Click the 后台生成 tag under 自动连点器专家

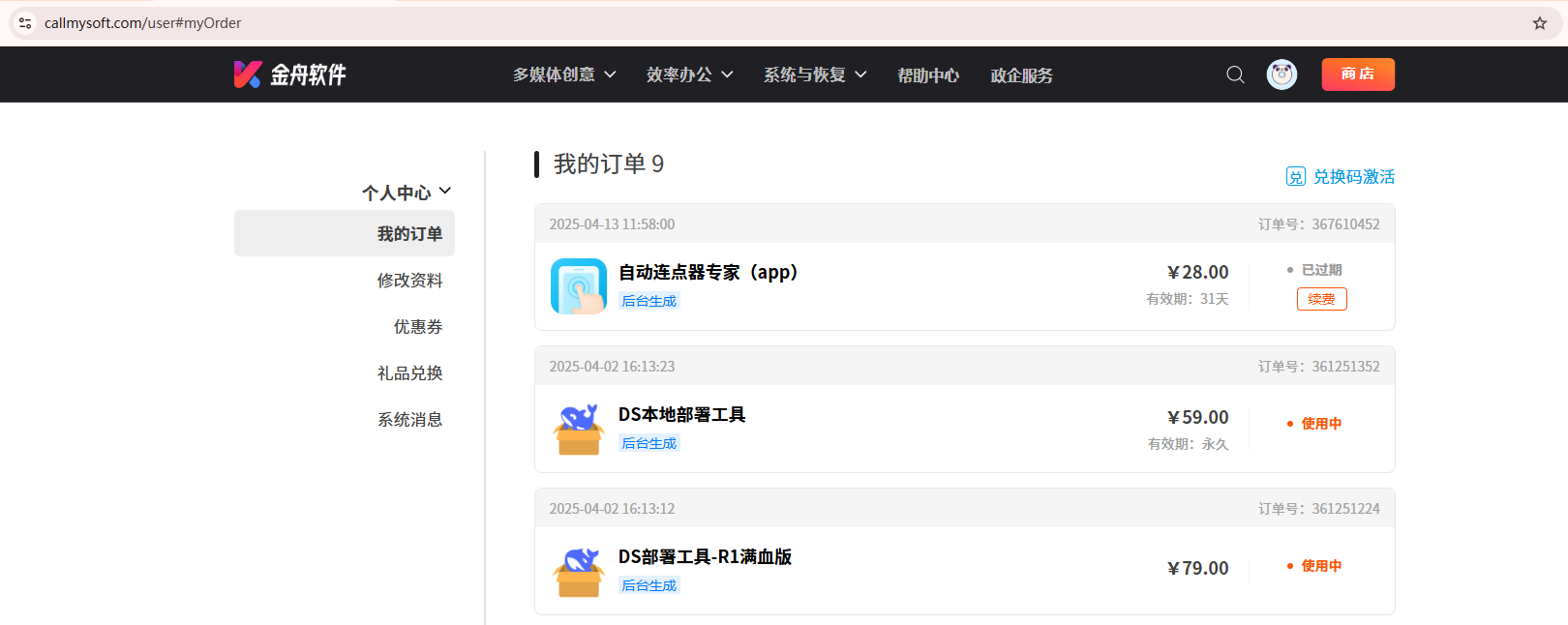tap(649, 301)
